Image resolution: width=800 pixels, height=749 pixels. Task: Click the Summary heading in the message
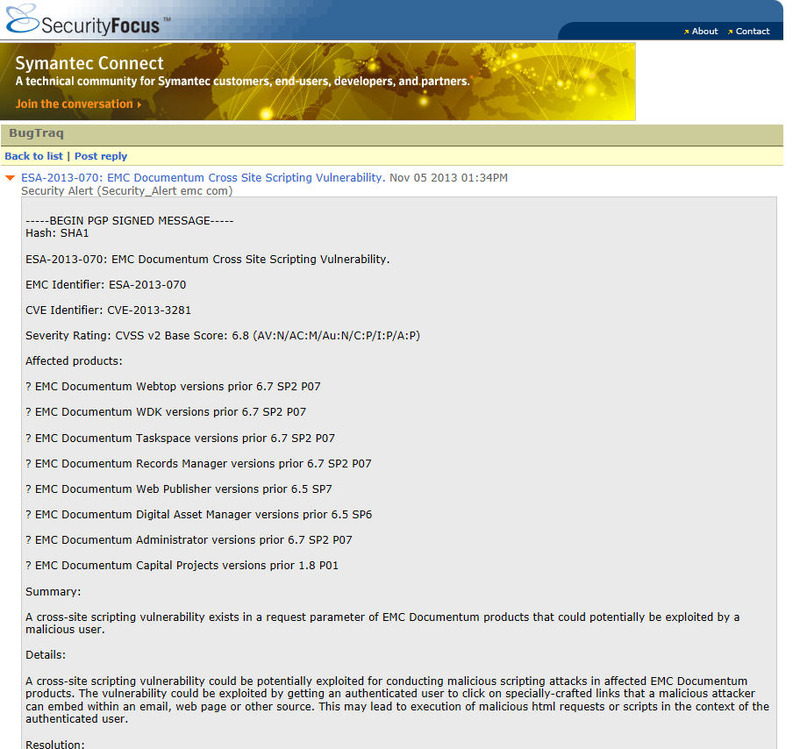pos(53,591)
